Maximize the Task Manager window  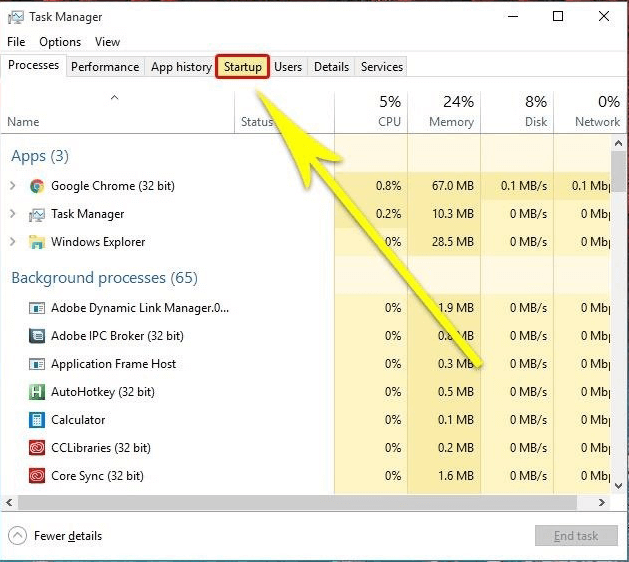(x=558, y=16)
